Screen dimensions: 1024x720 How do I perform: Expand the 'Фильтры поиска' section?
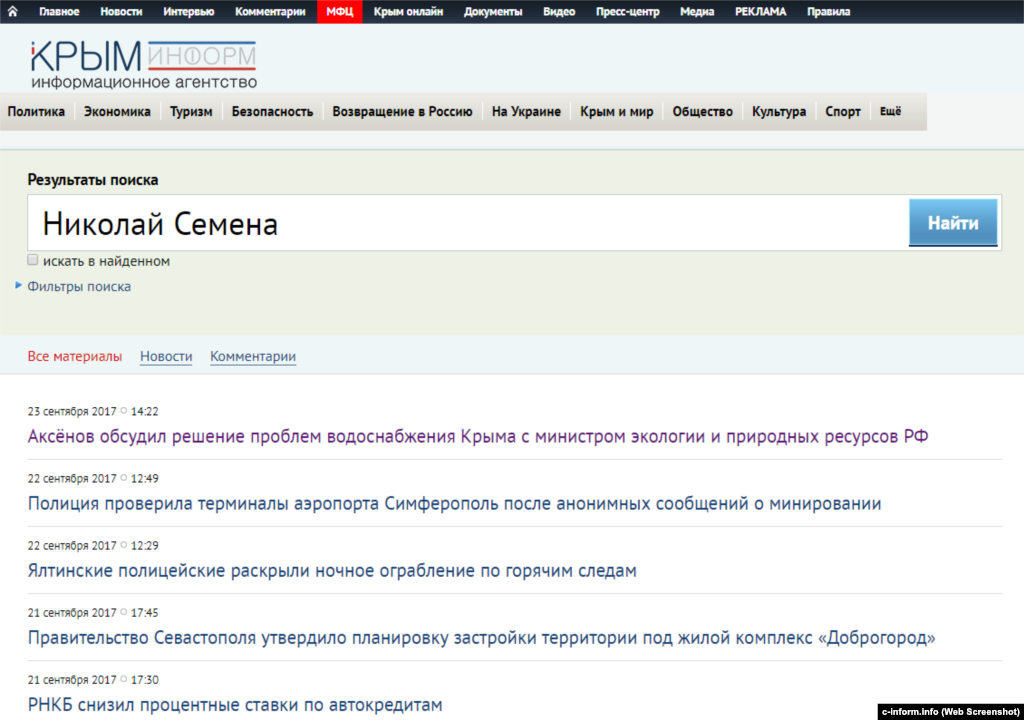[x=78, y=286]
